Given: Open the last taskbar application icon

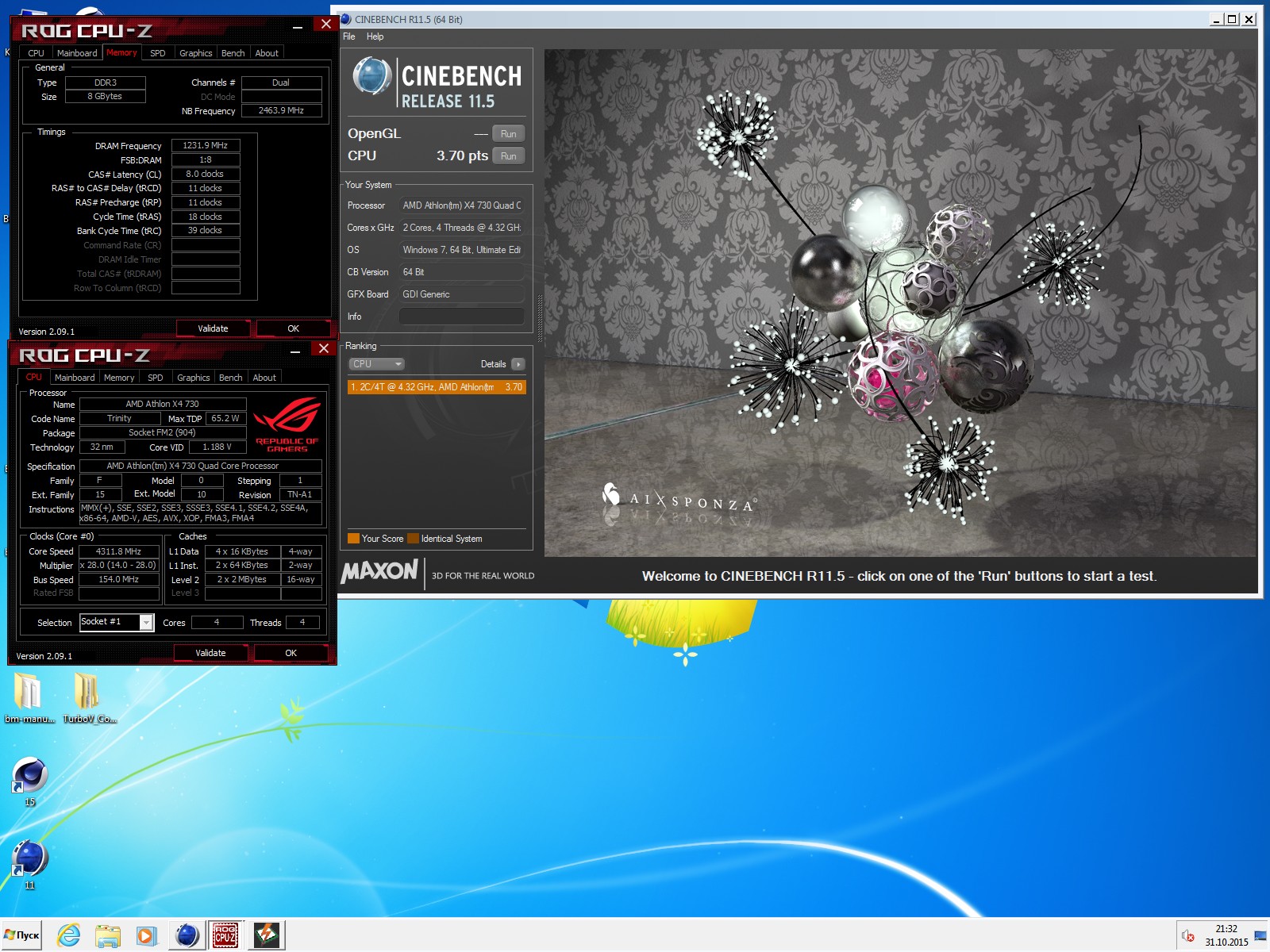Looking at the screenshot, I should (266, 935).
